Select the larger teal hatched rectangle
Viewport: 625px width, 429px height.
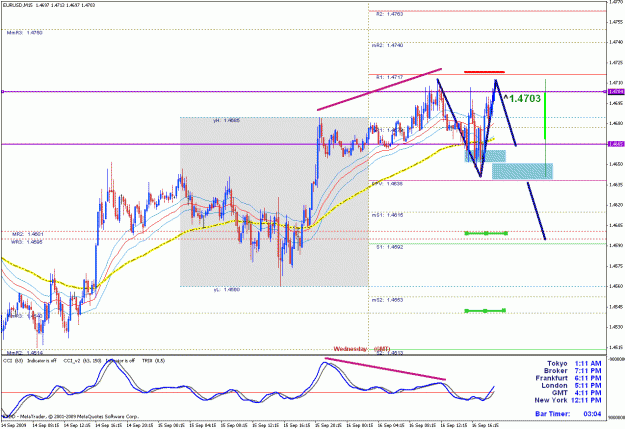(522, 171)
